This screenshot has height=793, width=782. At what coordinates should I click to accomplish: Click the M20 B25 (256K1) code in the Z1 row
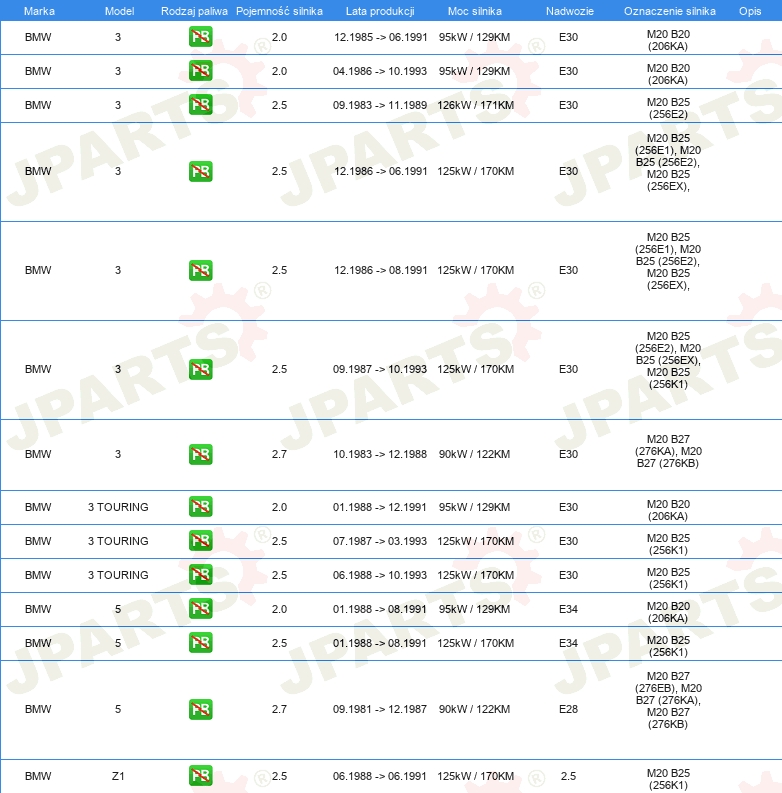[668, 779]
